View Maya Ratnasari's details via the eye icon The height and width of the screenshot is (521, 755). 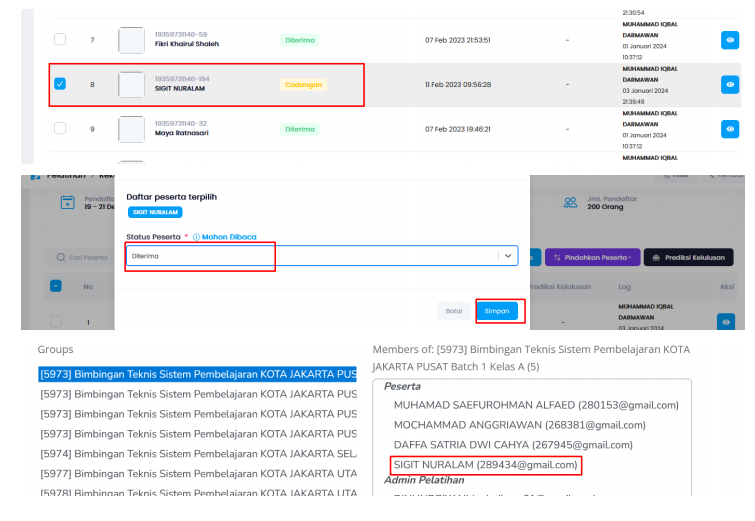[x=730, y=129]
